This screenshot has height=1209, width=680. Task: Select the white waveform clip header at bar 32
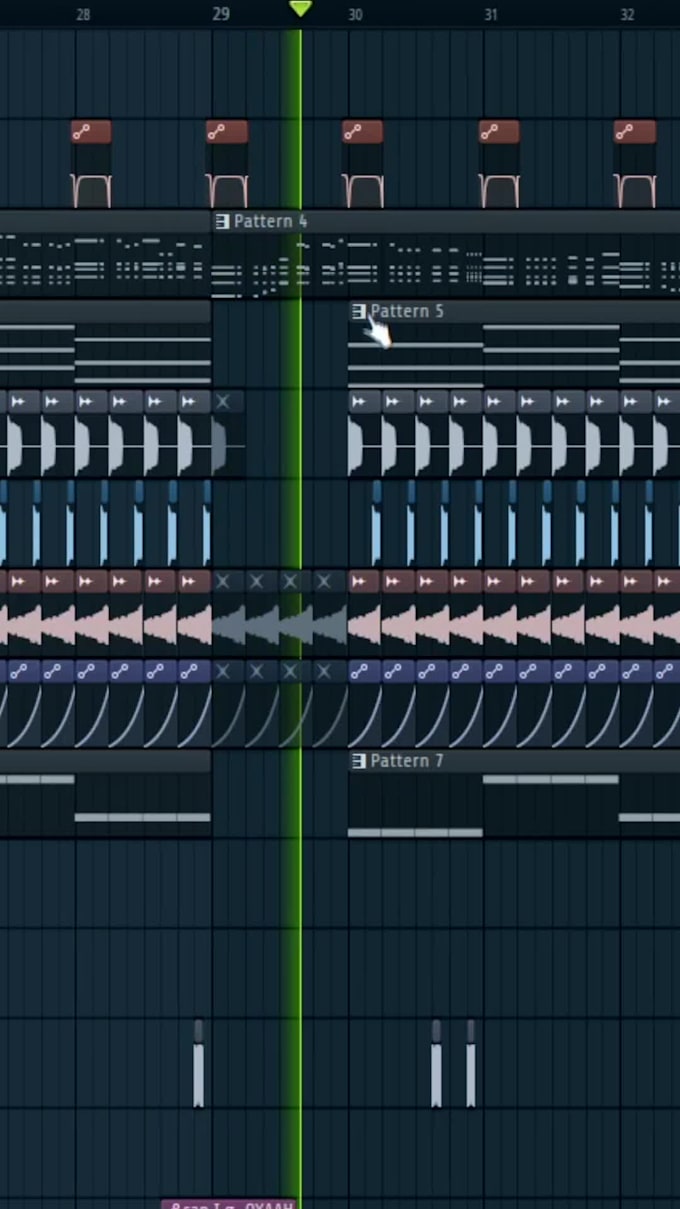click(636, 401)
